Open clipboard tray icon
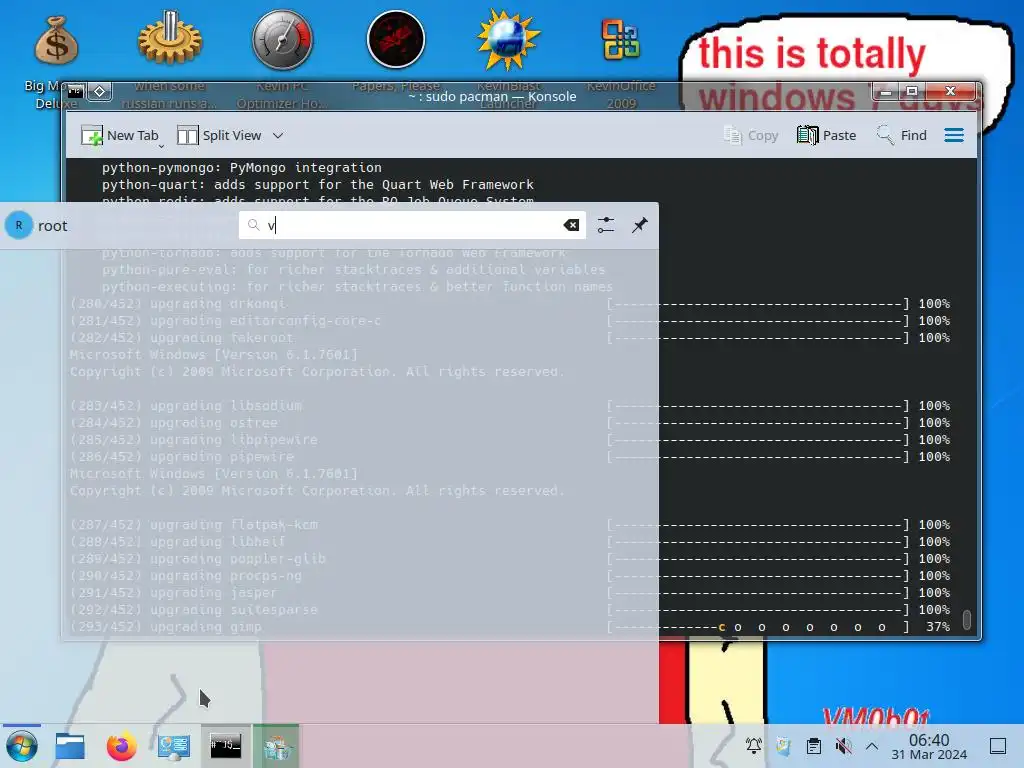This screenshot has width=1024, height=768. (814, 746)
